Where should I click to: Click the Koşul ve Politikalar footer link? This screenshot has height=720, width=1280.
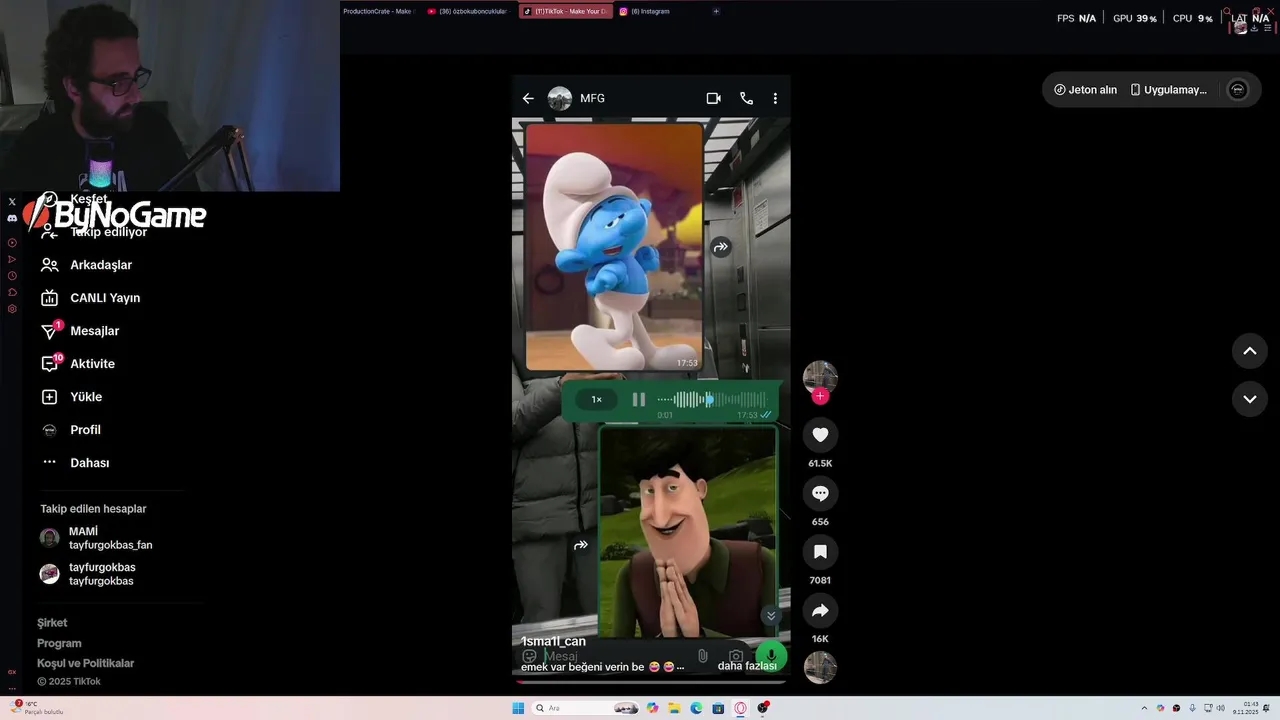coord(85,663)
